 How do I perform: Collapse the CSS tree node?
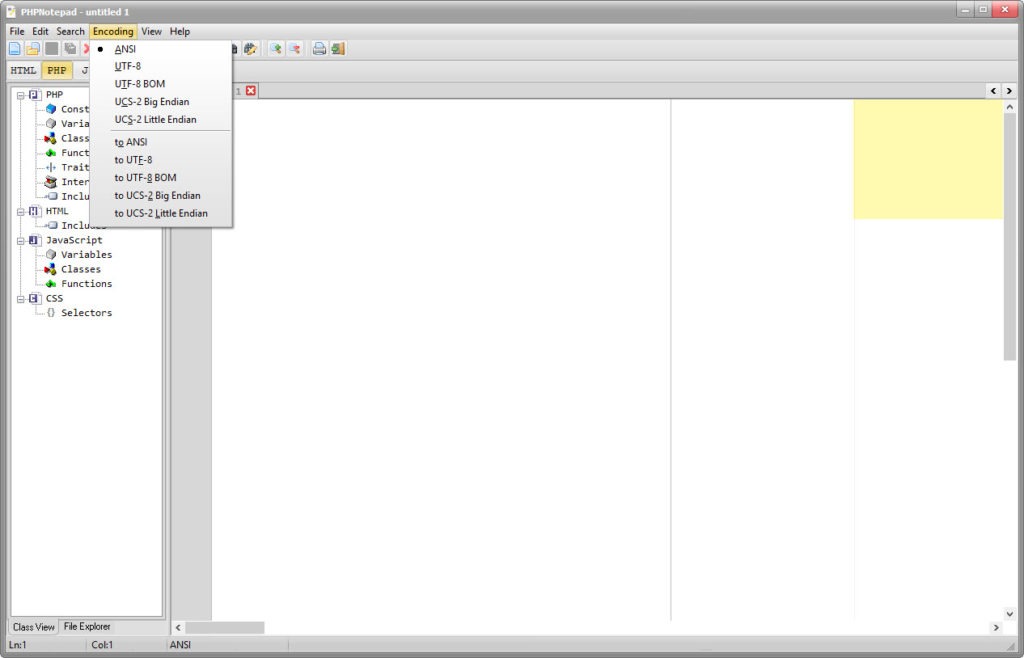click(21, 298)
